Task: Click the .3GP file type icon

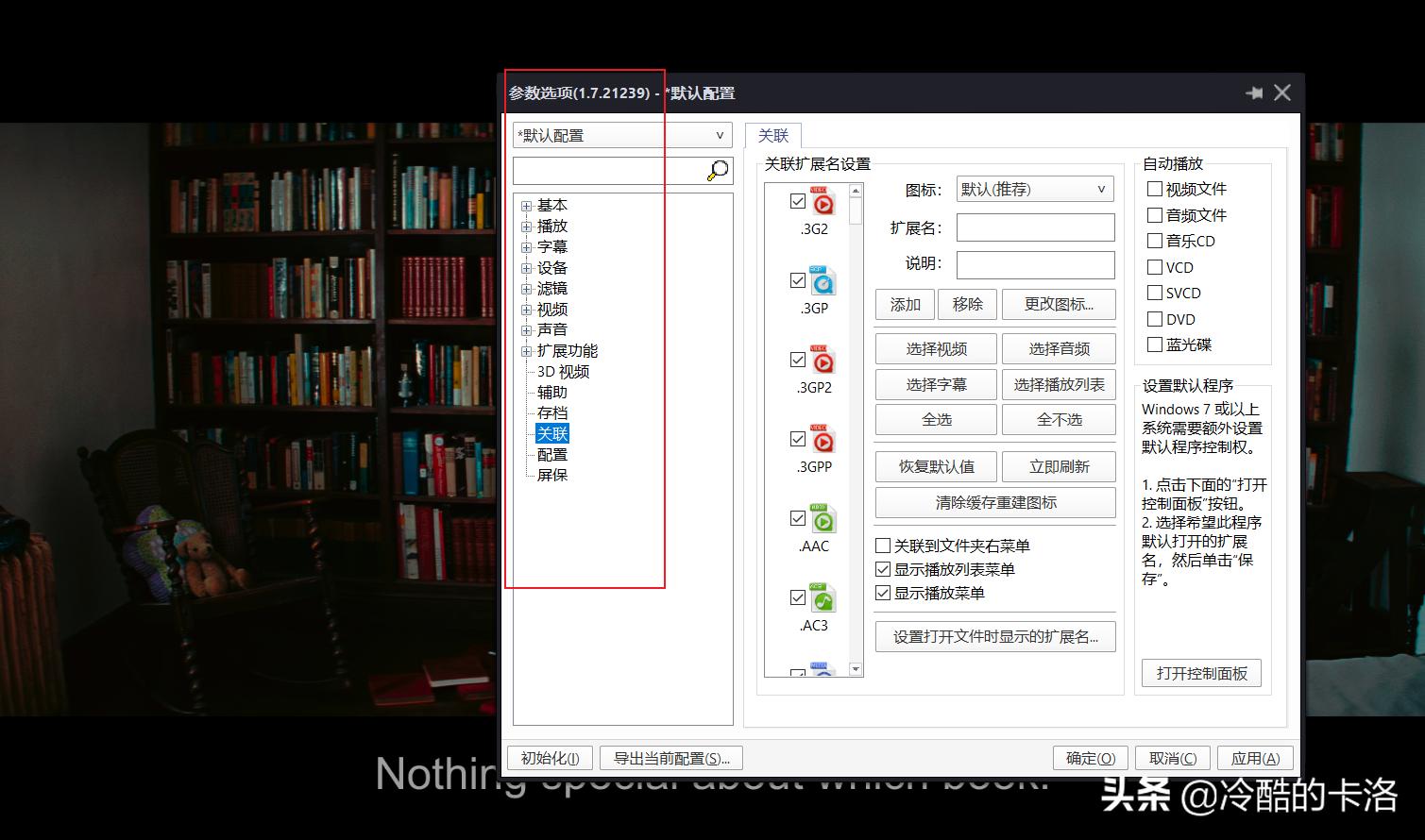Action: 823,280
